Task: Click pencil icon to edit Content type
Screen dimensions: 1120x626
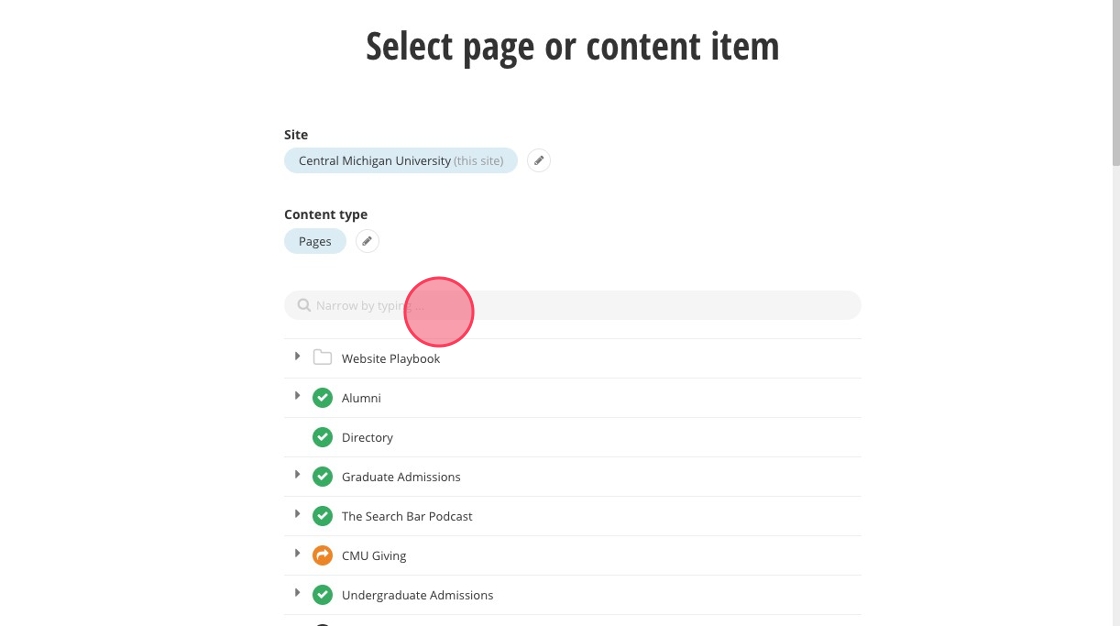Action: pos(367,241)
